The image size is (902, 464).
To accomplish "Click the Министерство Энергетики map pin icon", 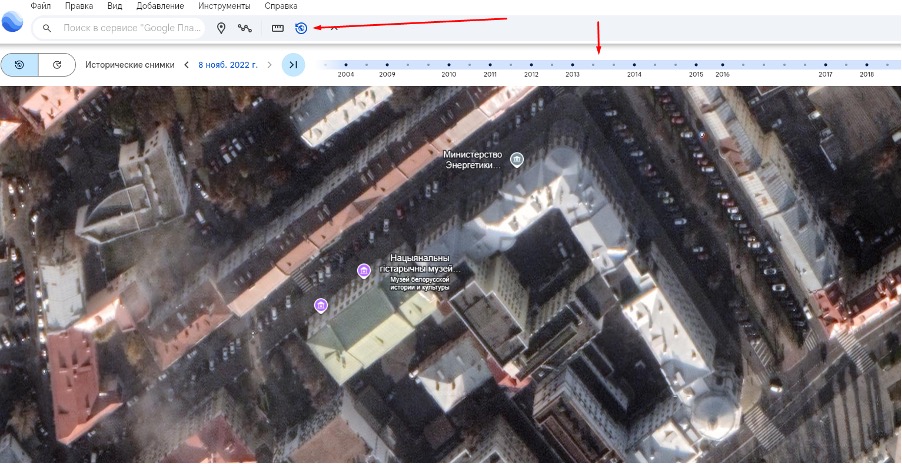I will (517, 159).
